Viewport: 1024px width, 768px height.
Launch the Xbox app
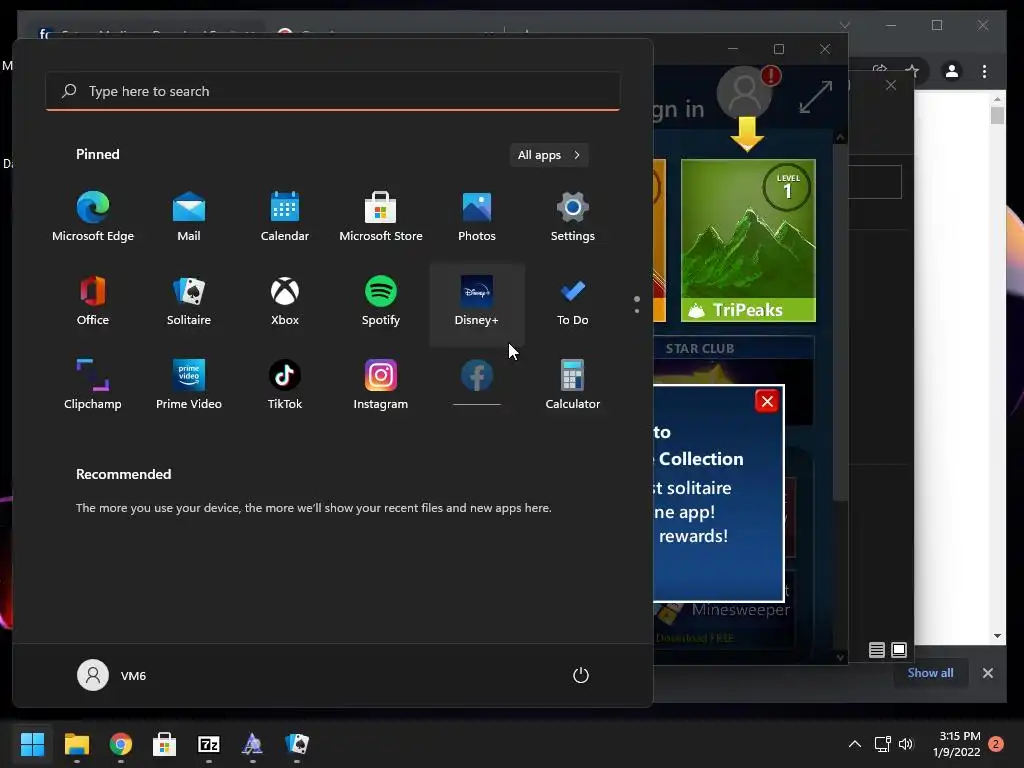click(x=285, y=301)
